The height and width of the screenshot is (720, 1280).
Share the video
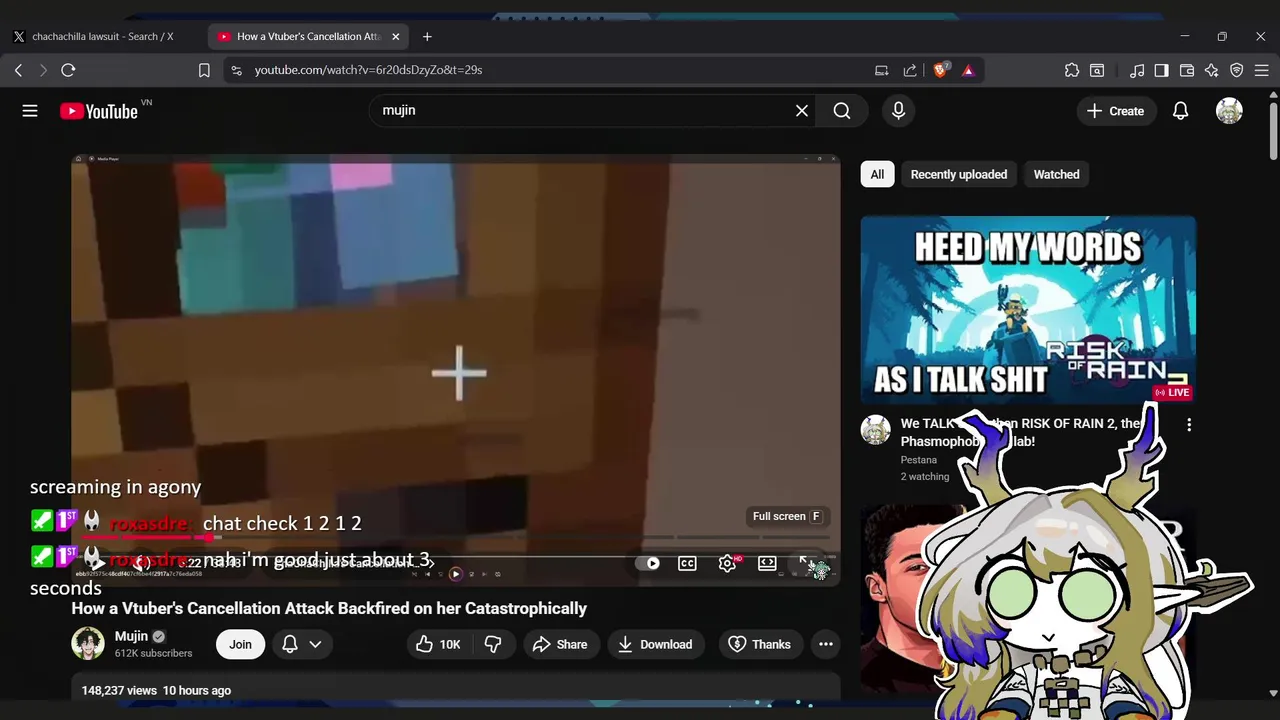coord(559,644)
